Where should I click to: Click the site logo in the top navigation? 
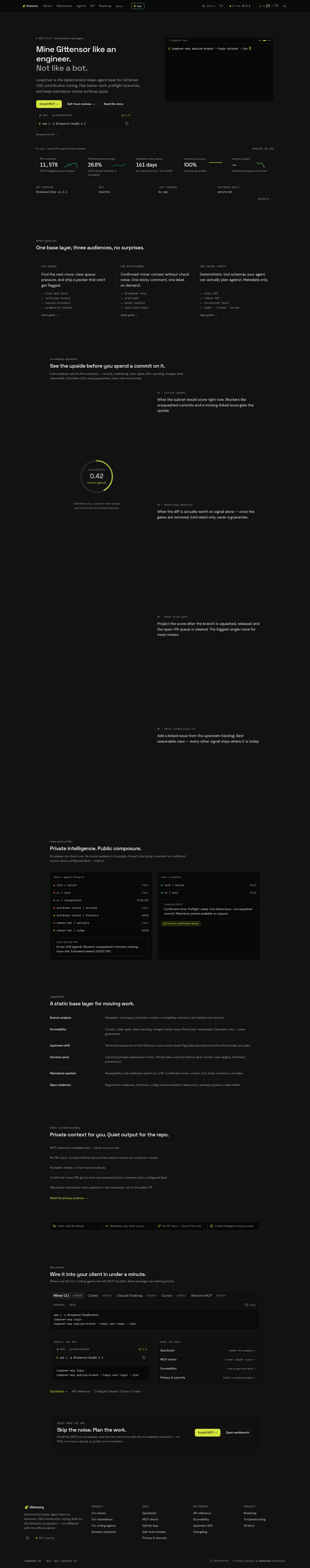tap(30, 6)
